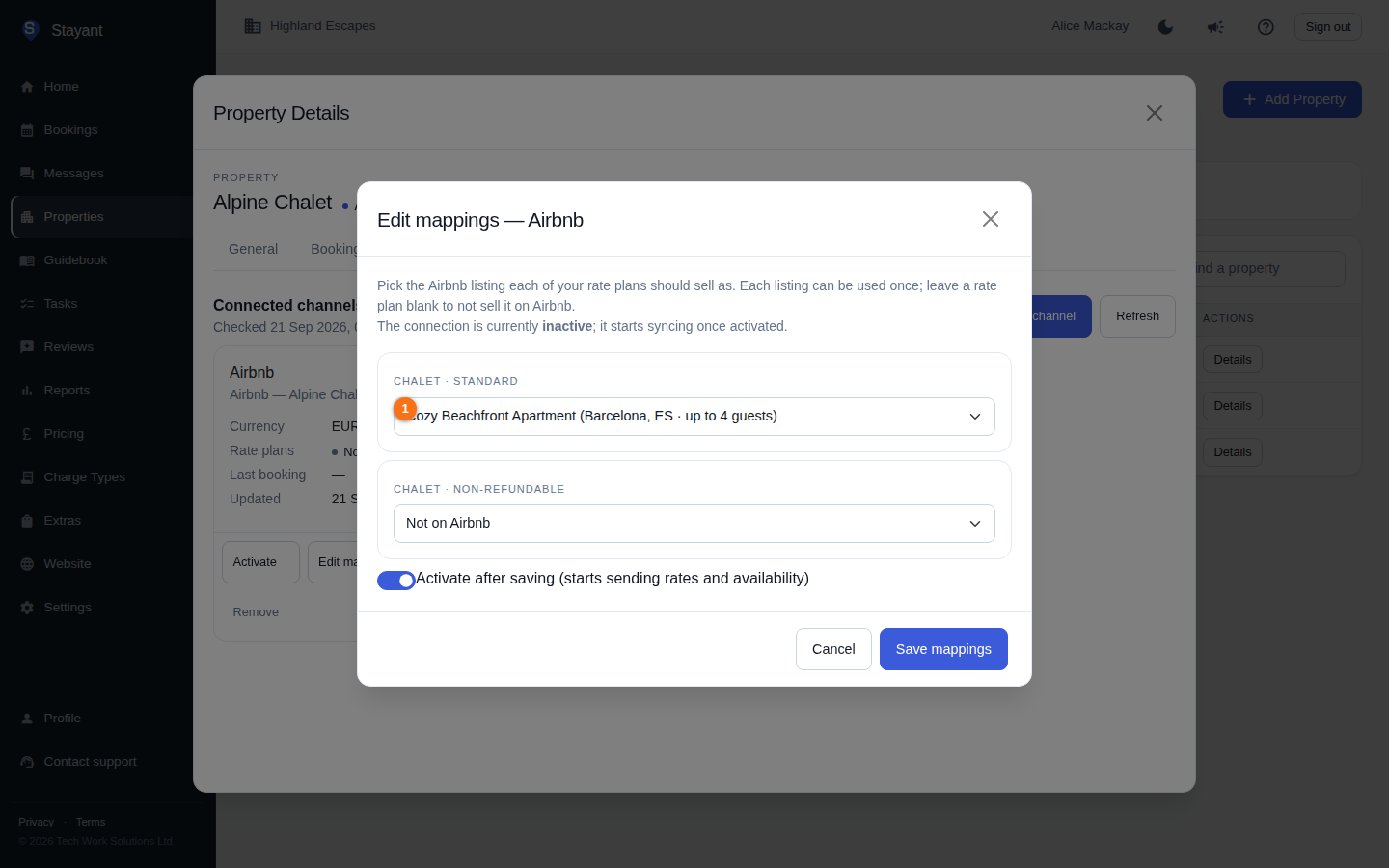The width and height of the screenshot is (1389, 868).
Task: Expand Chalet Standard listing dropdown
Action: (694, 417)
